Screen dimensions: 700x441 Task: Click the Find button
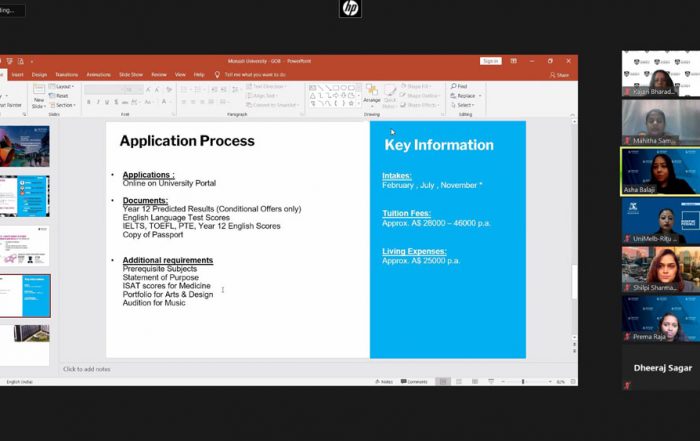tap(458, 86)
